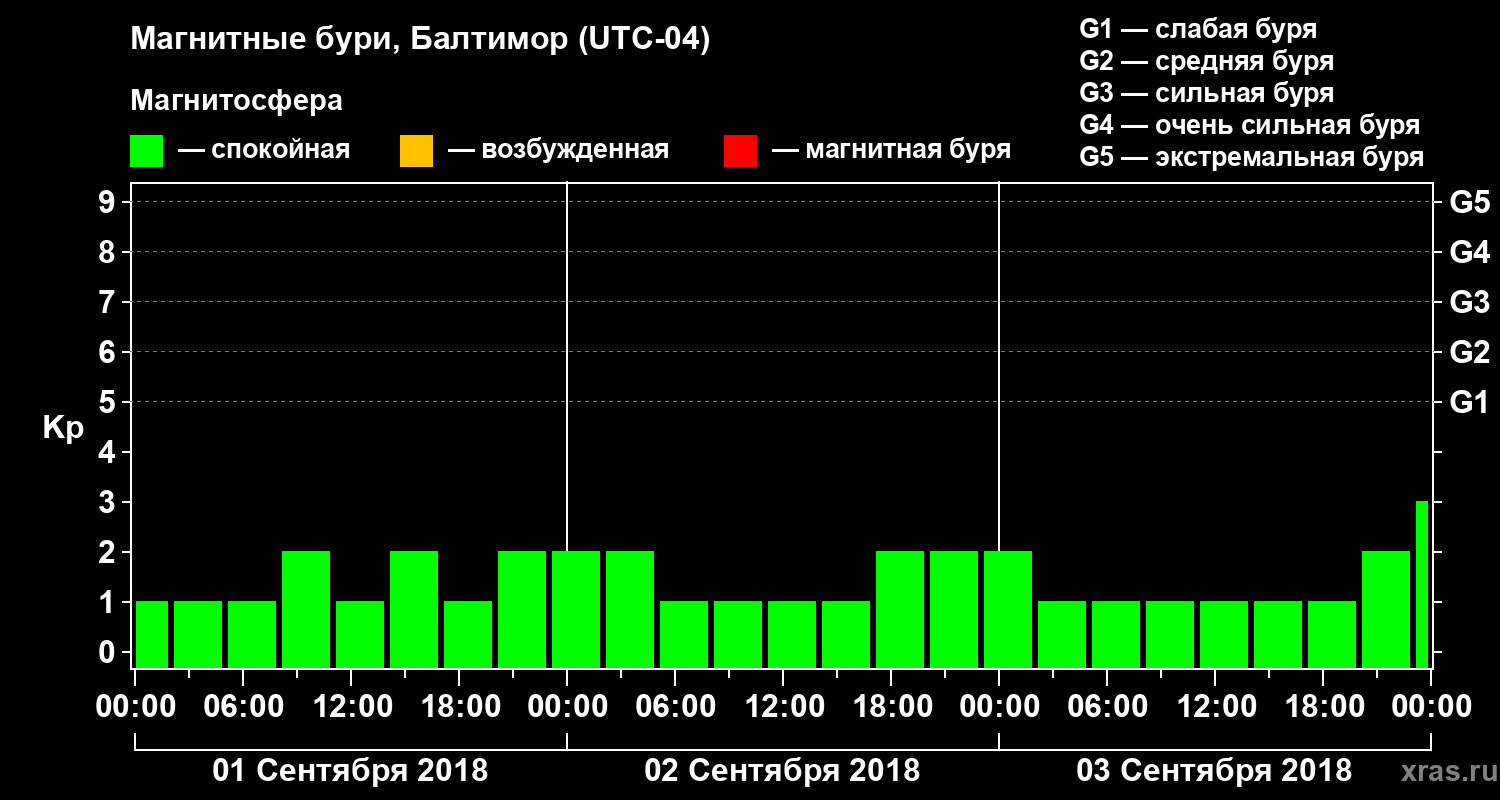
Task: Click the title 'Магнитные бури, Балтимор (UTC-04)'
Action: point(420,41)
